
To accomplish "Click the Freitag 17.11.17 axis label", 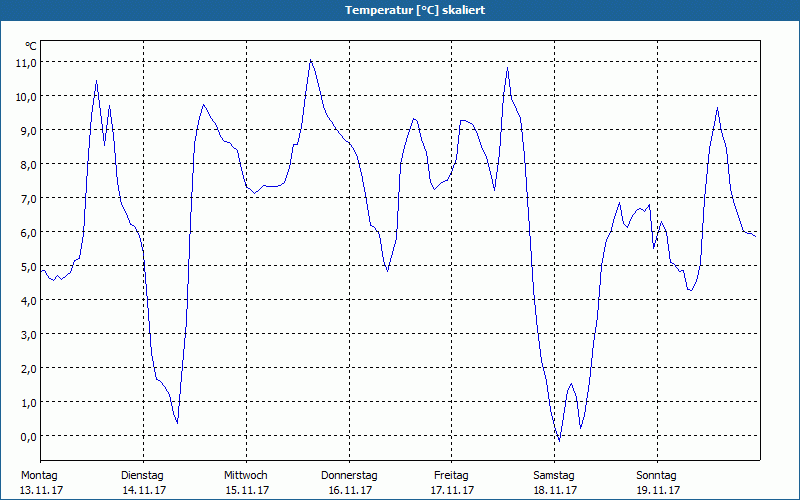I will pos(452,483).
